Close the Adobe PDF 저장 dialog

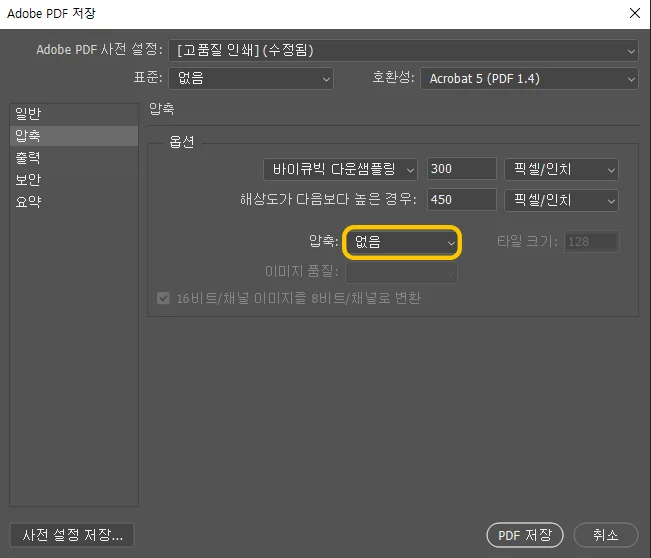[x=635, y=13]
